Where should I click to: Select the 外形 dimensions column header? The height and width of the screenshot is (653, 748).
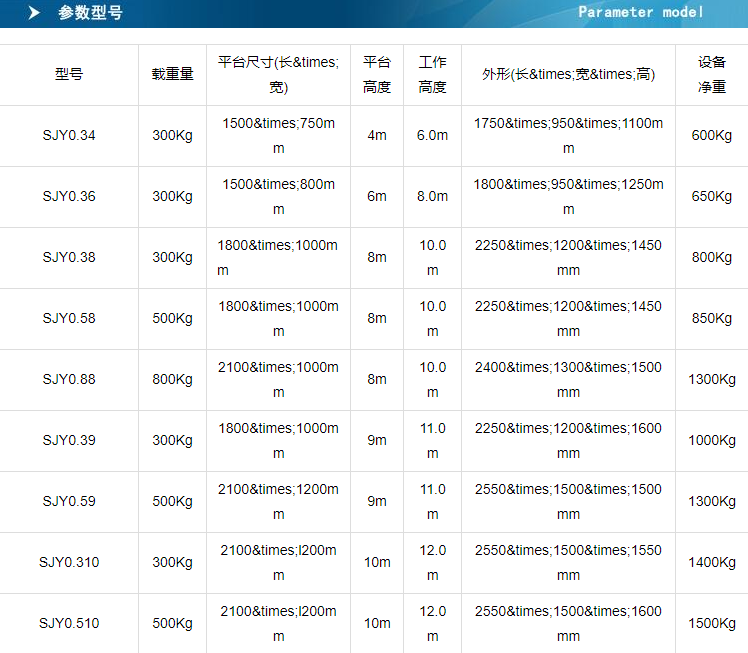click(569, 74)
